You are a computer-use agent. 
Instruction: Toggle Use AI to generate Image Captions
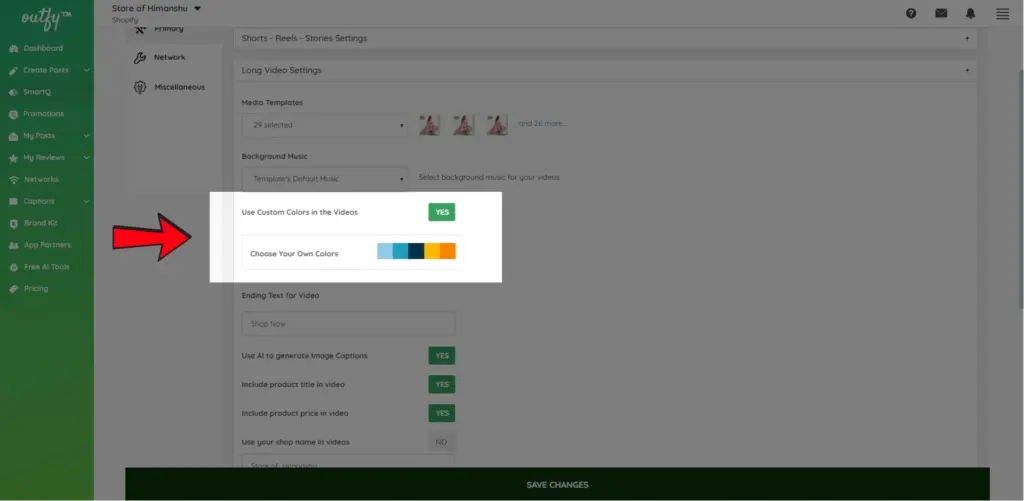(x=441, y=355)
